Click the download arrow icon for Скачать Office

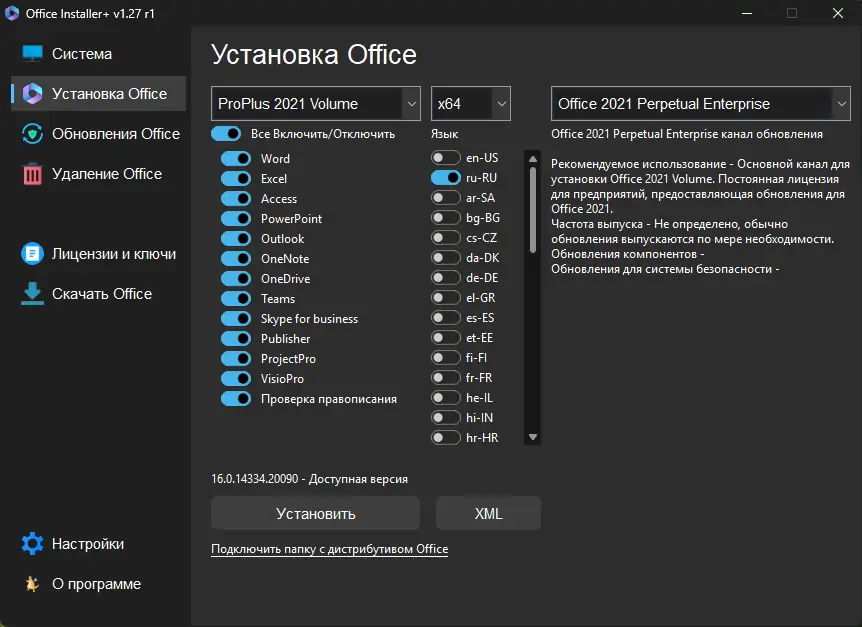click(x=33, y=294)
